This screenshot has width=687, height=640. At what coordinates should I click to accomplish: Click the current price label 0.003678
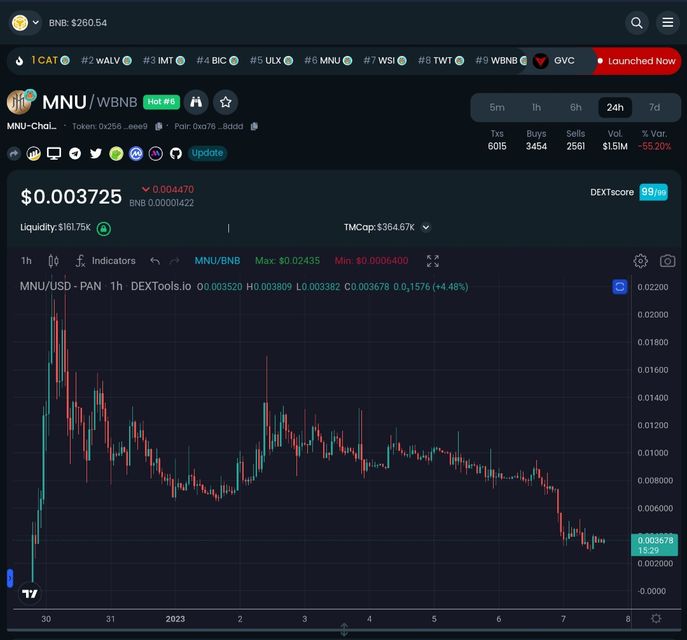pyautogui.click(x=655, y=545)
